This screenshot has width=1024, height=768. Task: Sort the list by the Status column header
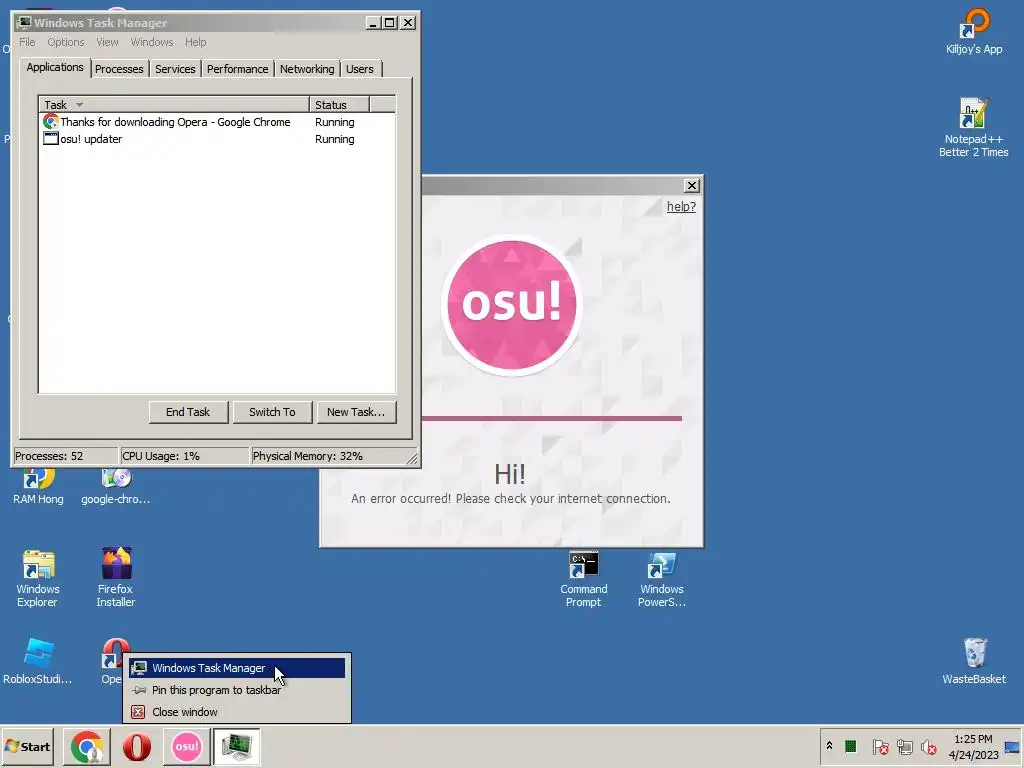coord(339,104)
